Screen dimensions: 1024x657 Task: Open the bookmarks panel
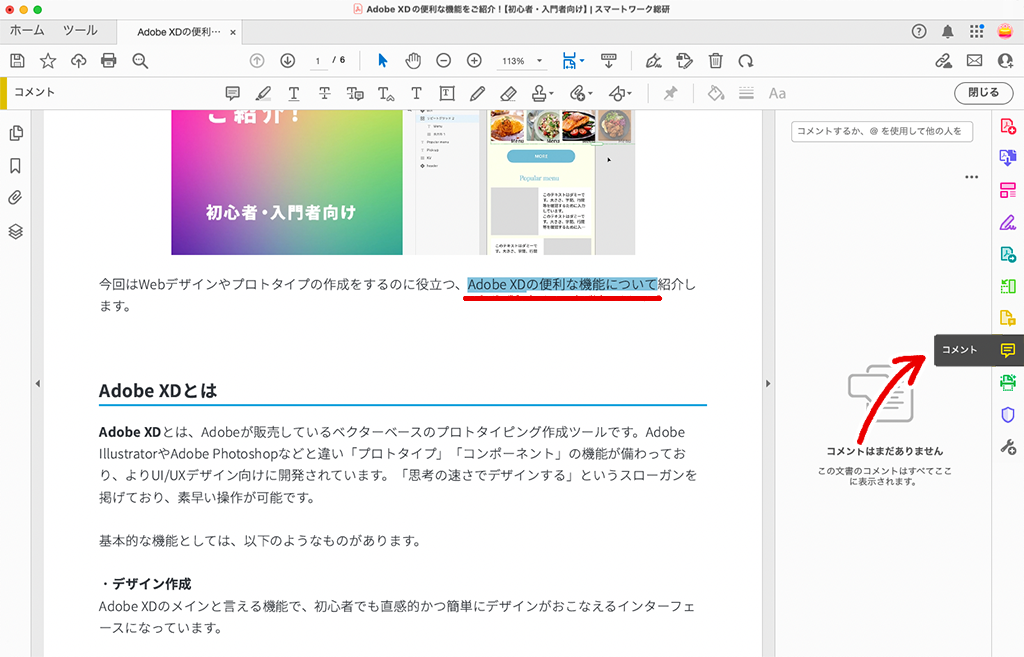click(x=16, y=166)
